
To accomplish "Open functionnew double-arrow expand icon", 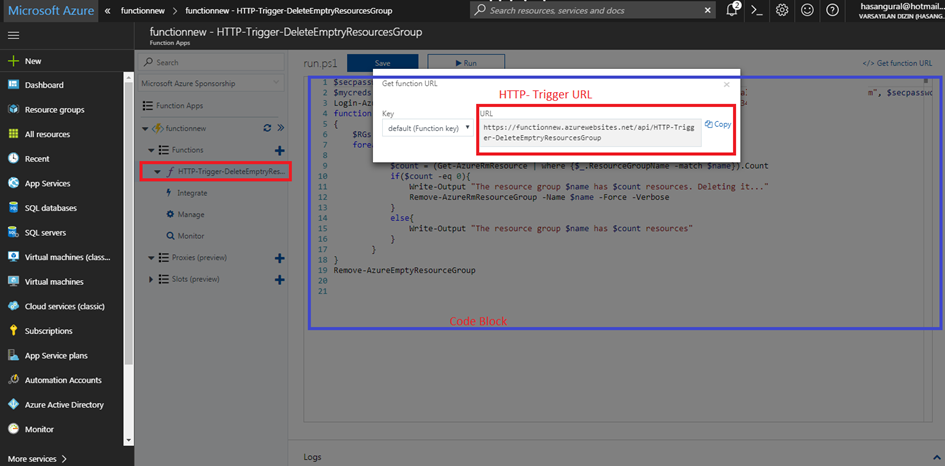I will pyautogui.click(x=280, y=128).
